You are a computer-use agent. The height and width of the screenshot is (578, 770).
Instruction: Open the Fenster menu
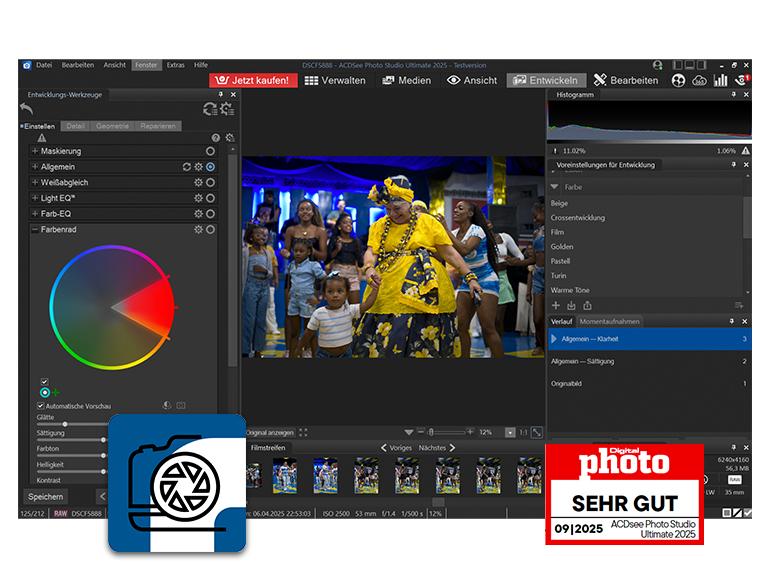pos(146,65)
